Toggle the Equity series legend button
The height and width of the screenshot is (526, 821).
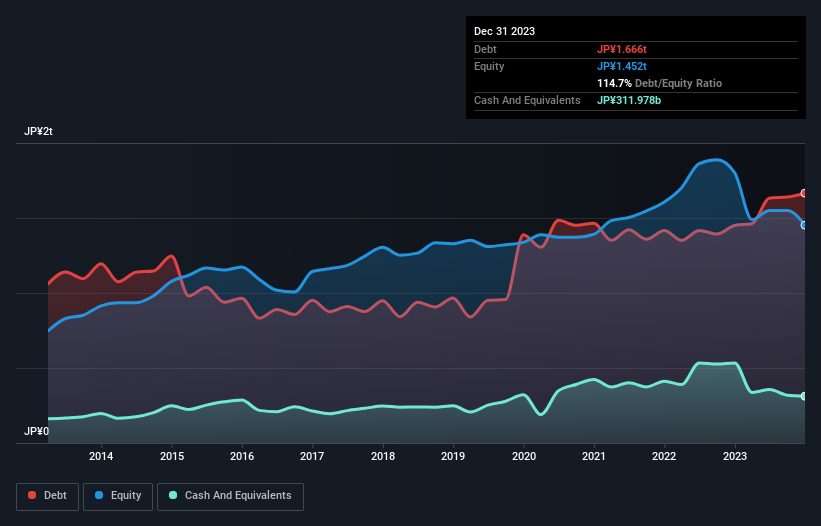pyautogui.click(x=118, y=496)
